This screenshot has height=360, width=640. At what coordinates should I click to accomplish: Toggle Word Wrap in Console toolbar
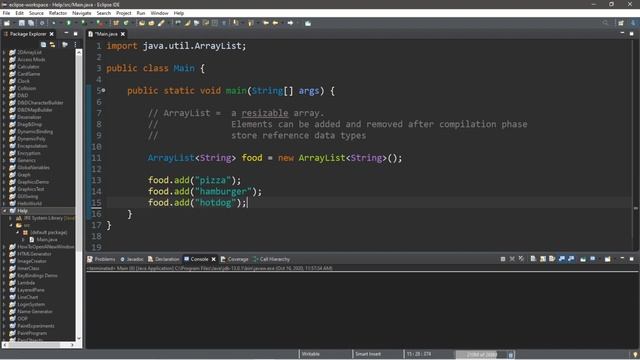[x=552, y=259]
